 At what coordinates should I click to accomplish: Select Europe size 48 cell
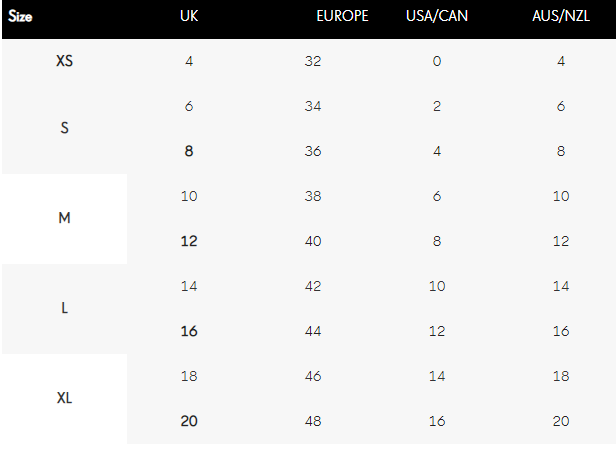coord(313,421)
